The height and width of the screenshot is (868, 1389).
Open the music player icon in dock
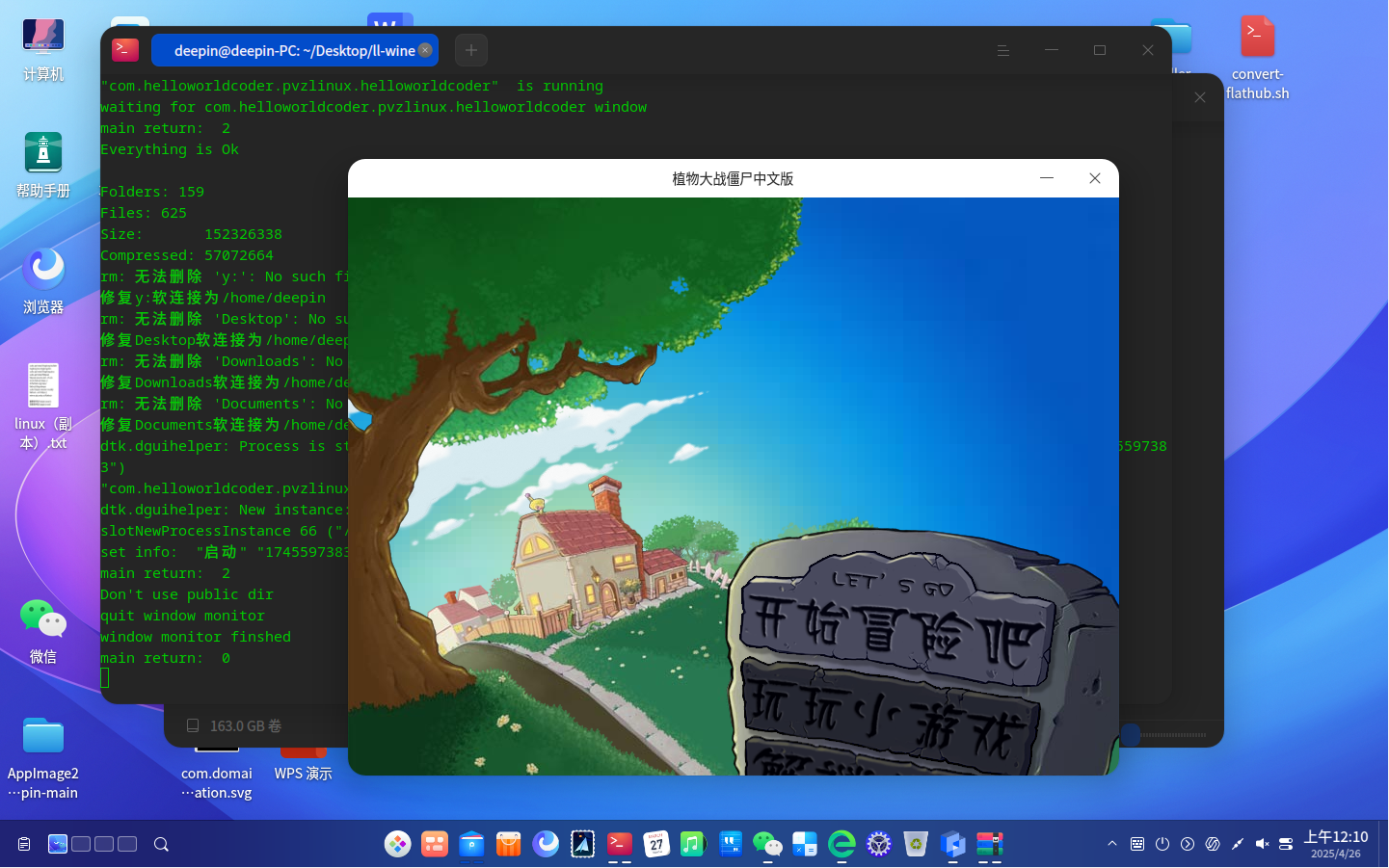click(x=693, y=844)
